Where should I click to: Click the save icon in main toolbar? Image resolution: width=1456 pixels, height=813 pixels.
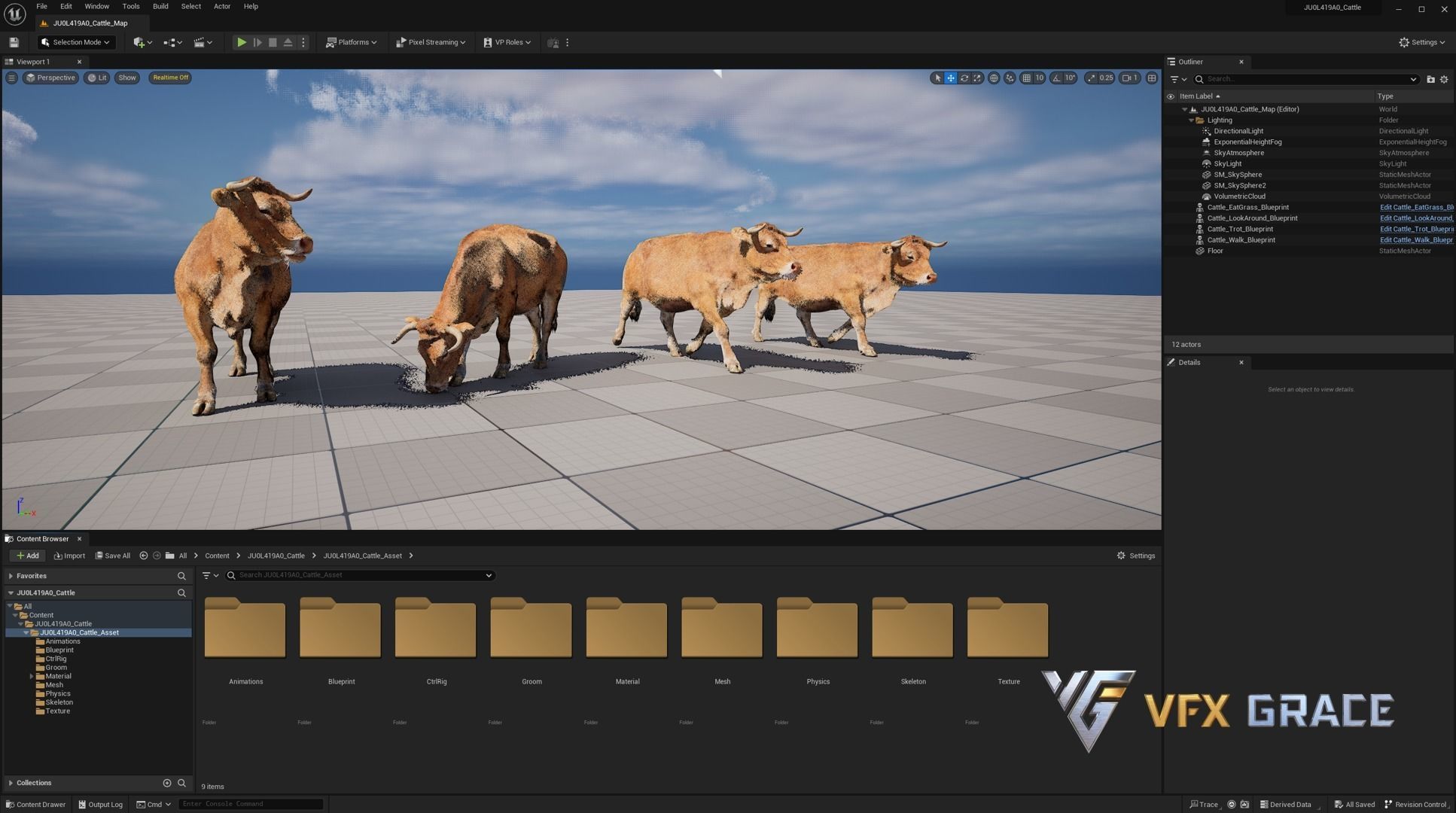pyautogui.click(x=14, y=43)
